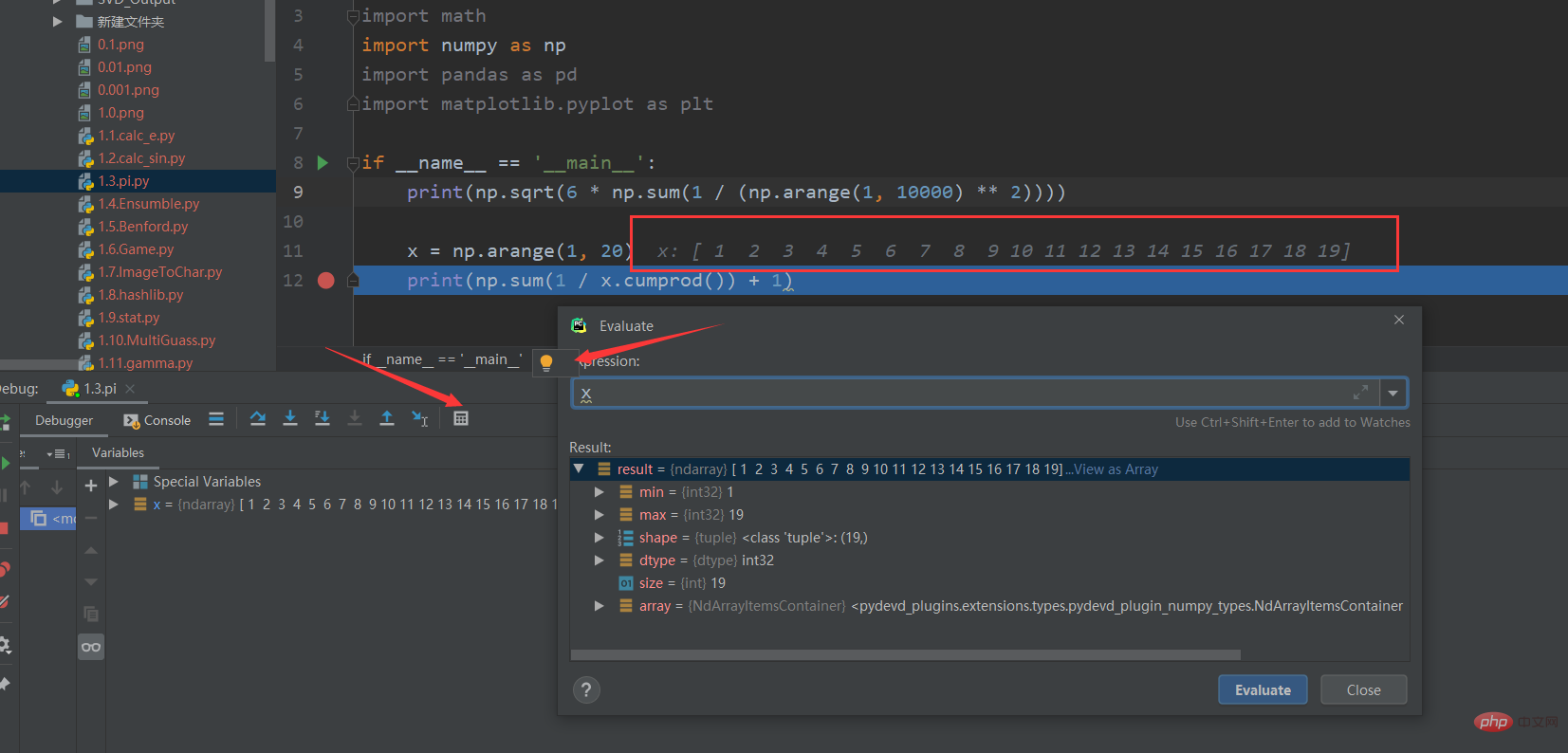Select the 1.0.png image file
This screenshot has width=1568, height=753.
[x=120, y=113]
